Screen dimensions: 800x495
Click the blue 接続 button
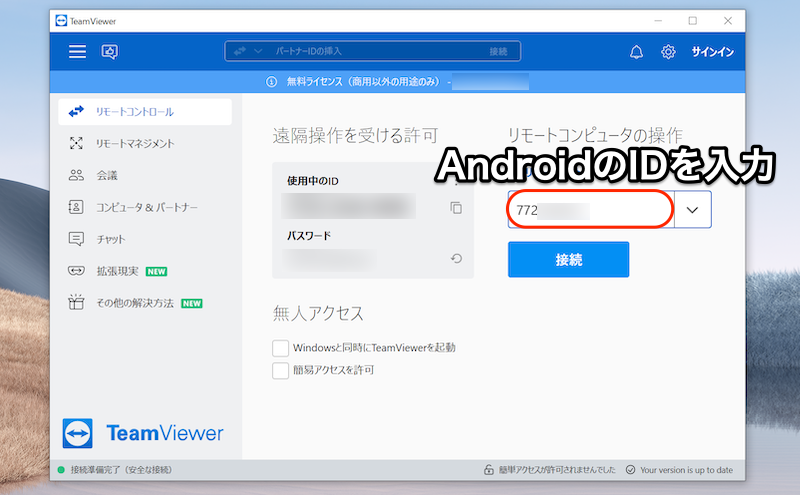tap(568, 259)
